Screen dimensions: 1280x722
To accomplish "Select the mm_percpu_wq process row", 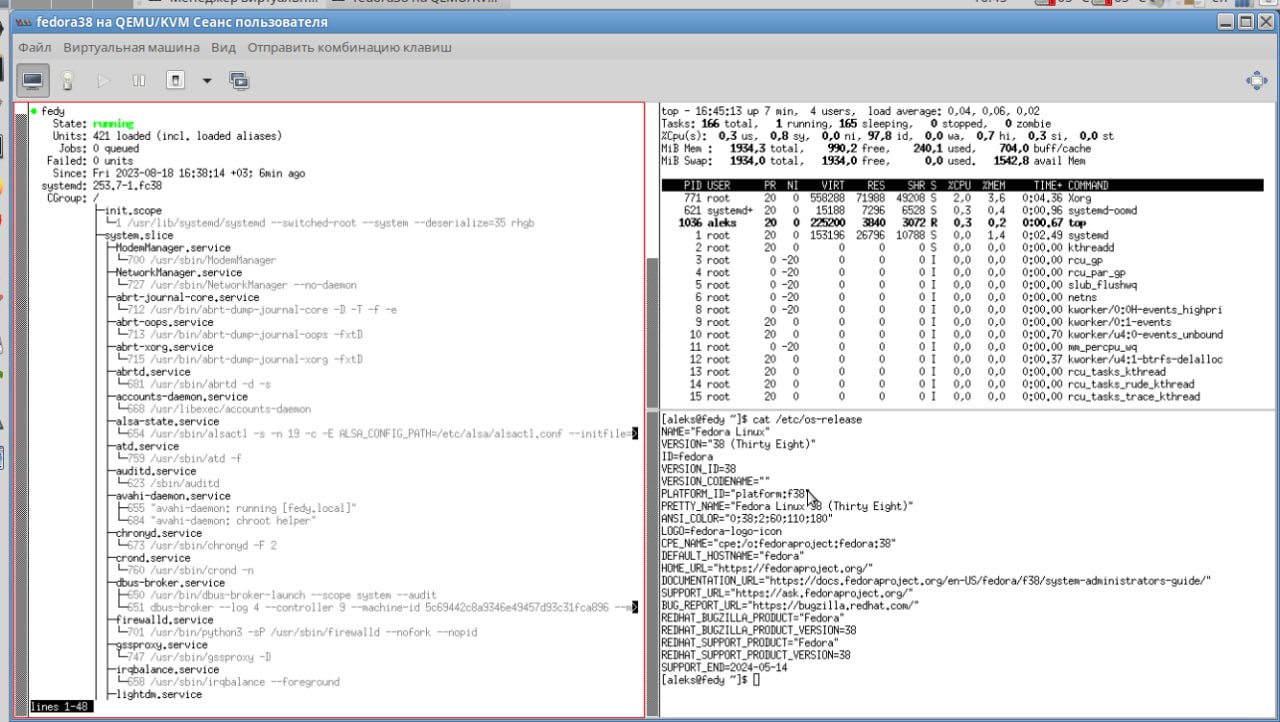I will (x=962, y=347).
